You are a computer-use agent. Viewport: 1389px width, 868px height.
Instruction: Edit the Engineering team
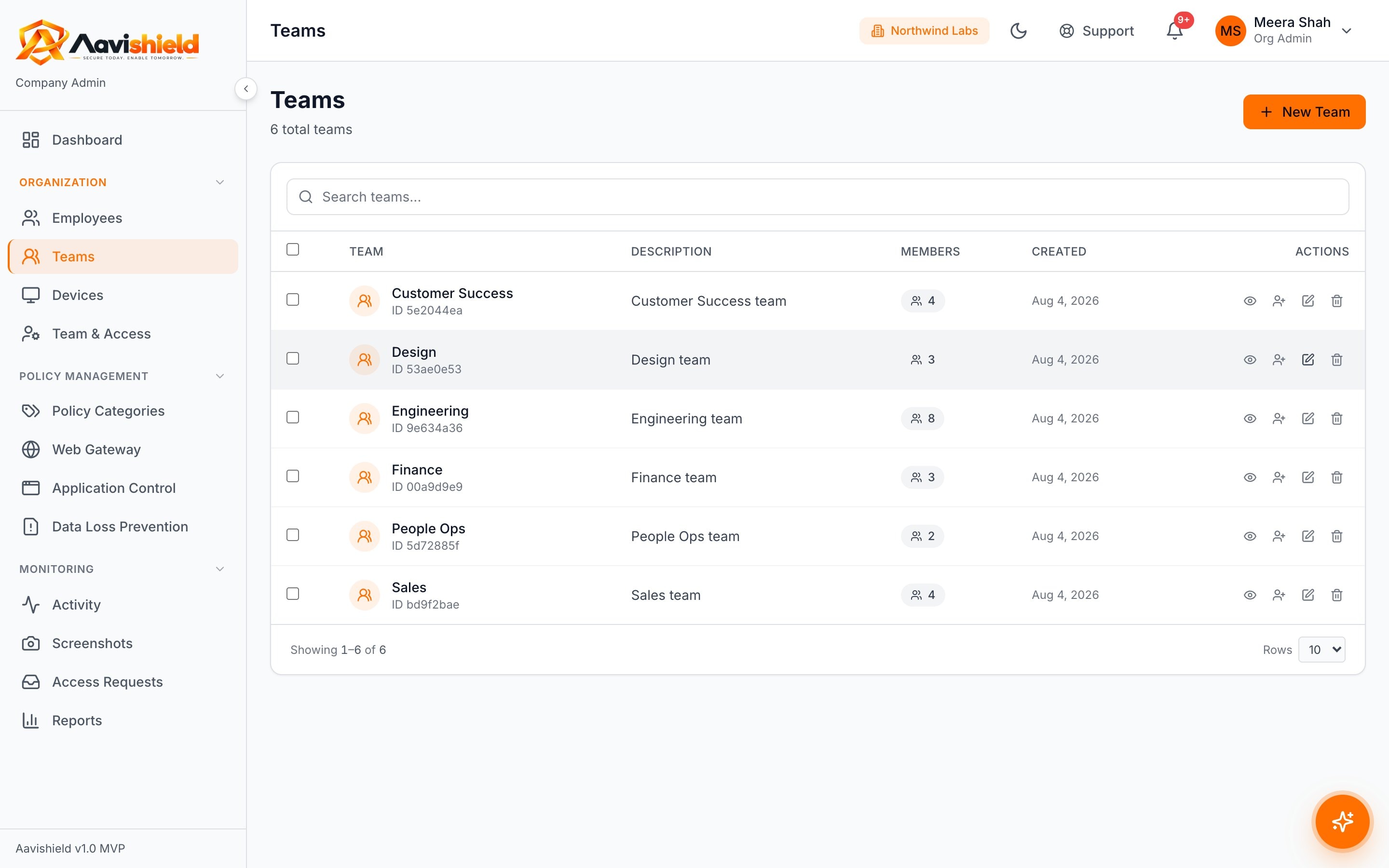[x=1307, y=419]
